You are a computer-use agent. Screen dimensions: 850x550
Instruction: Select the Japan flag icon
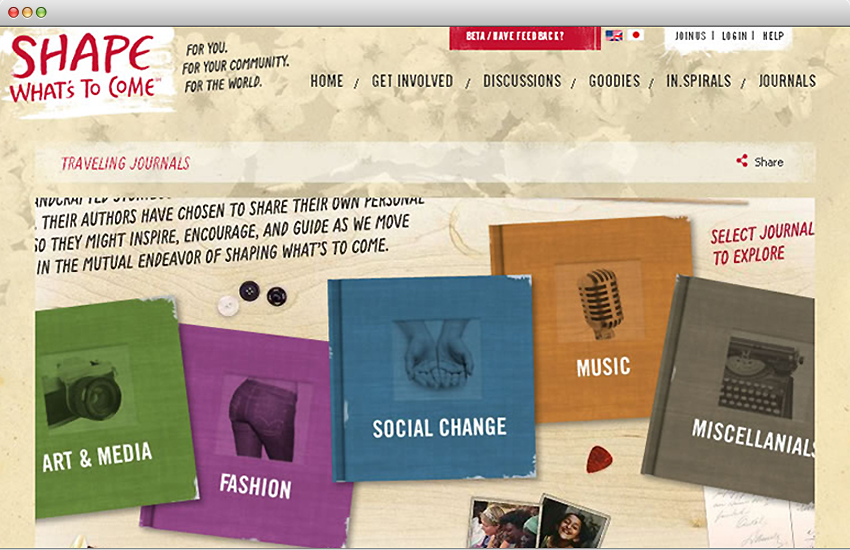point(636,35)
